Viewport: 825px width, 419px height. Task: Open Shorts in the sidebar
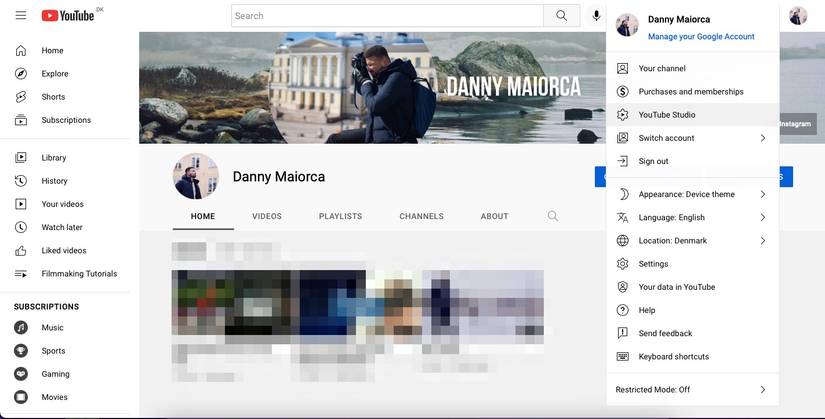[65, 97]
